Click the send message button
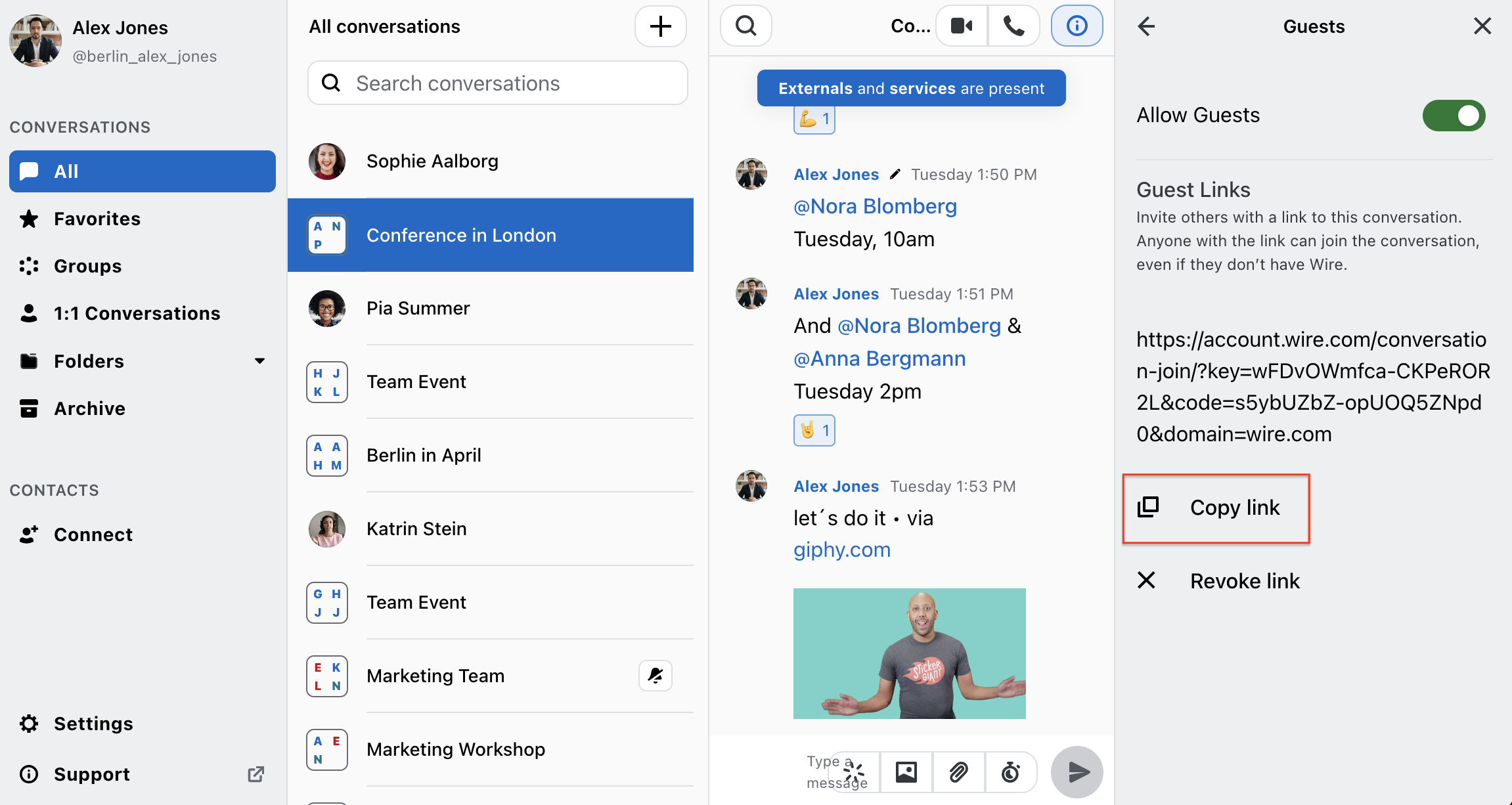 1077,772
